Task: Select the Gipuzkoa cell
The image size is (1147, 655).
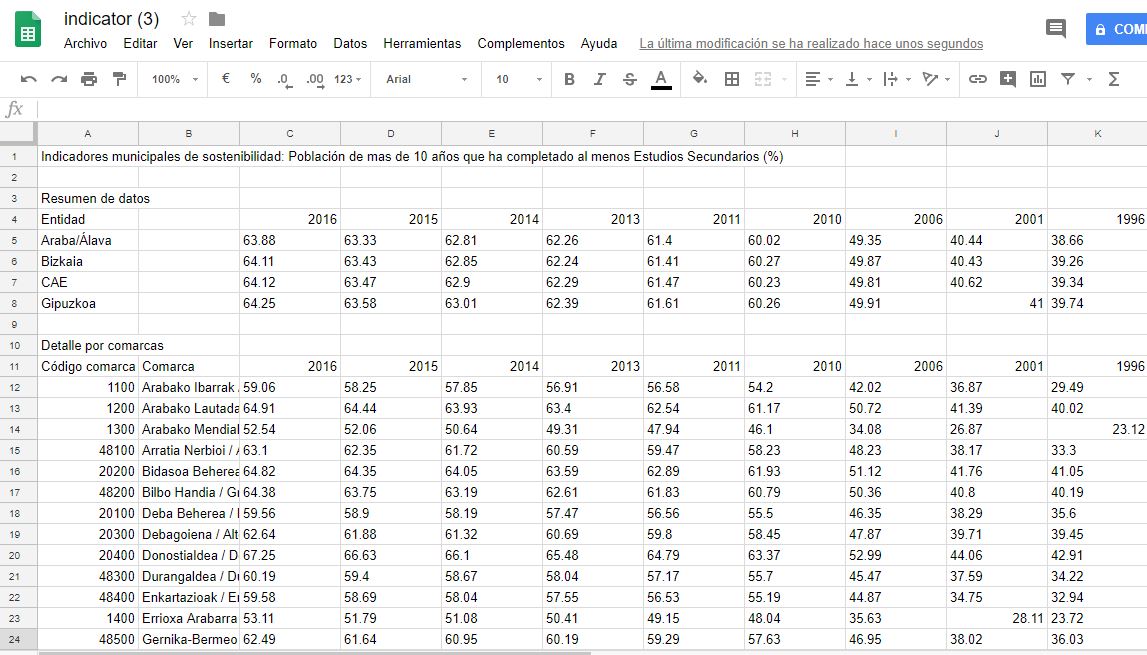Action: pos(88,303)
